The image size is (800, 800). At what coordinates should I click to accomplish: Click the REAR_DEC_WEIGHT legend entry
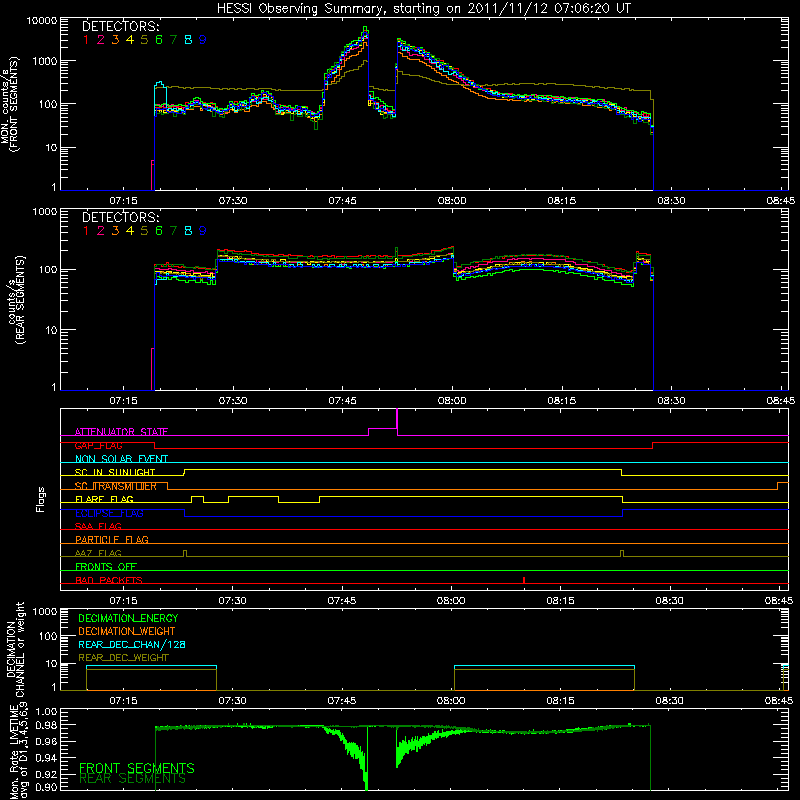123,658
